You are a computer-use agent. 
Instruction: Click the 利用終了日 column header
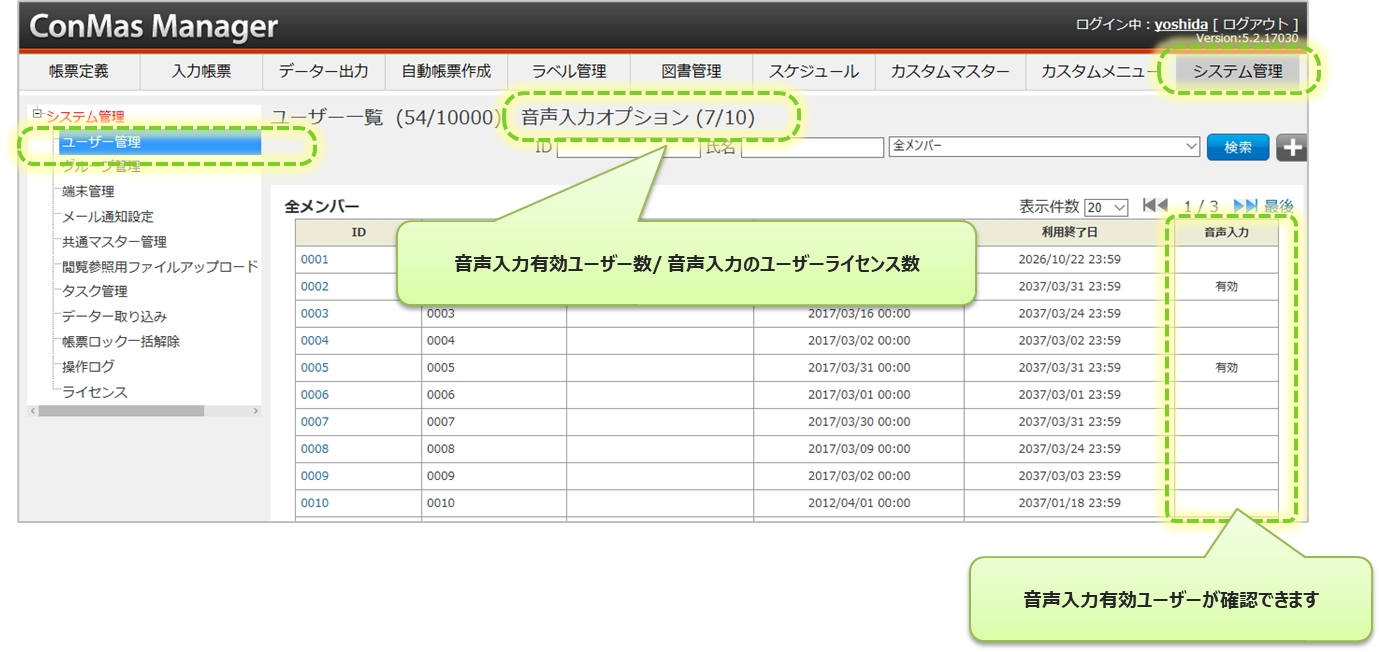pos(1070,232)
